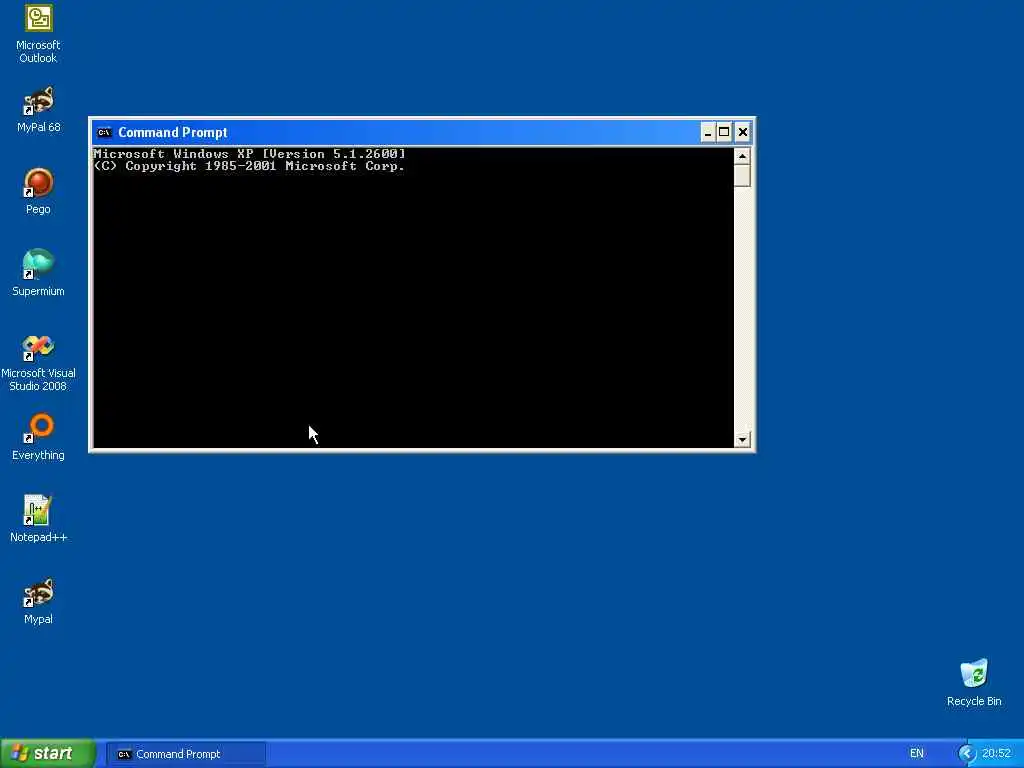
Task: Open Command Prompt title bar system icon
Action: tap(104, 133)
